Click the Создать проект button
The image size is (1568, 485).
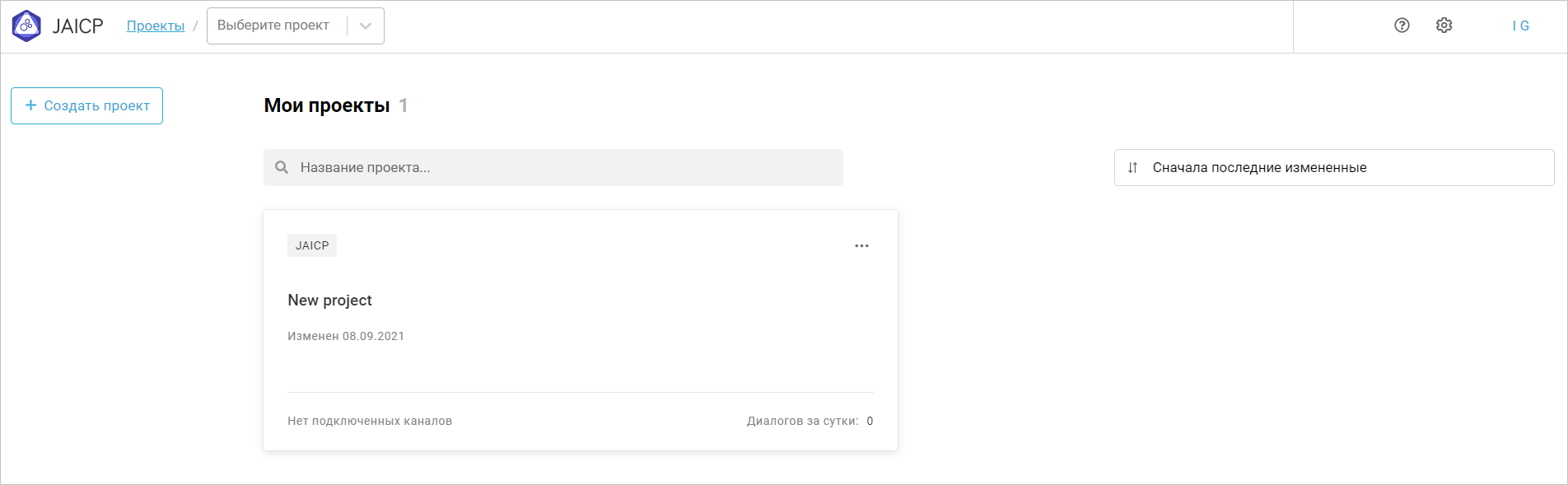pyautogui.click(x=86, y=105)
